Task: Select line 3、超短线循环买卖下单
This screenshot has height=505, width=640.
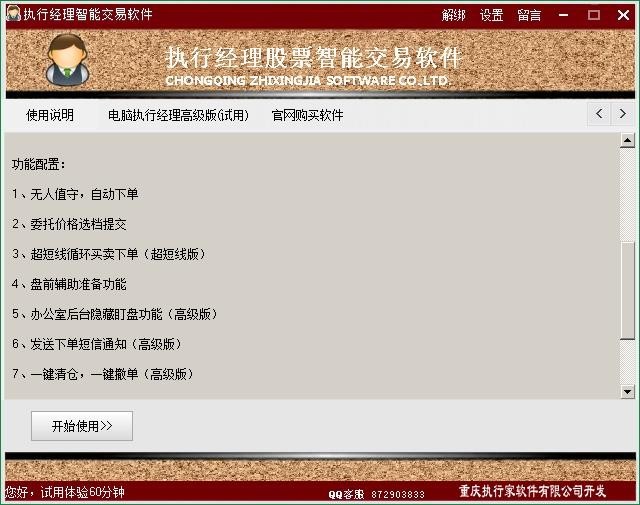Action: pyautogui.click(x=109, y=254)
